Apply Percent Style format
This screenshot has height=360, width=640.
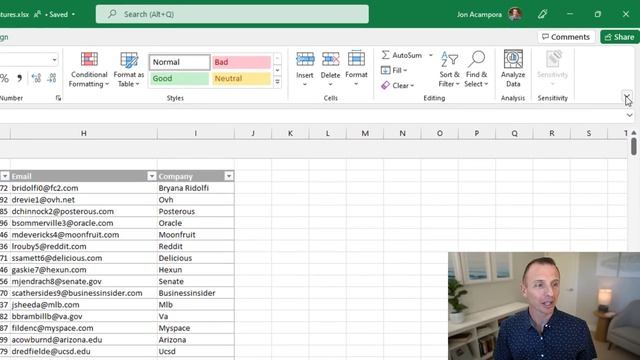click(x=4, y=78)
